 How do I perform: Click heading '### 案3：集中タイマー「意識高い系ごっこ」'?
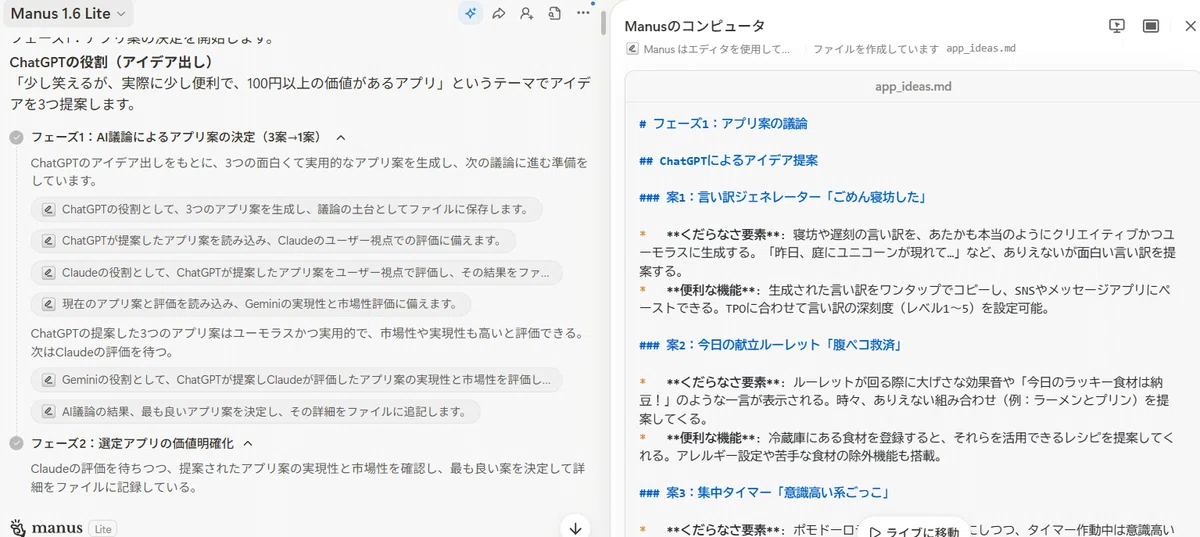click(764, 492)
